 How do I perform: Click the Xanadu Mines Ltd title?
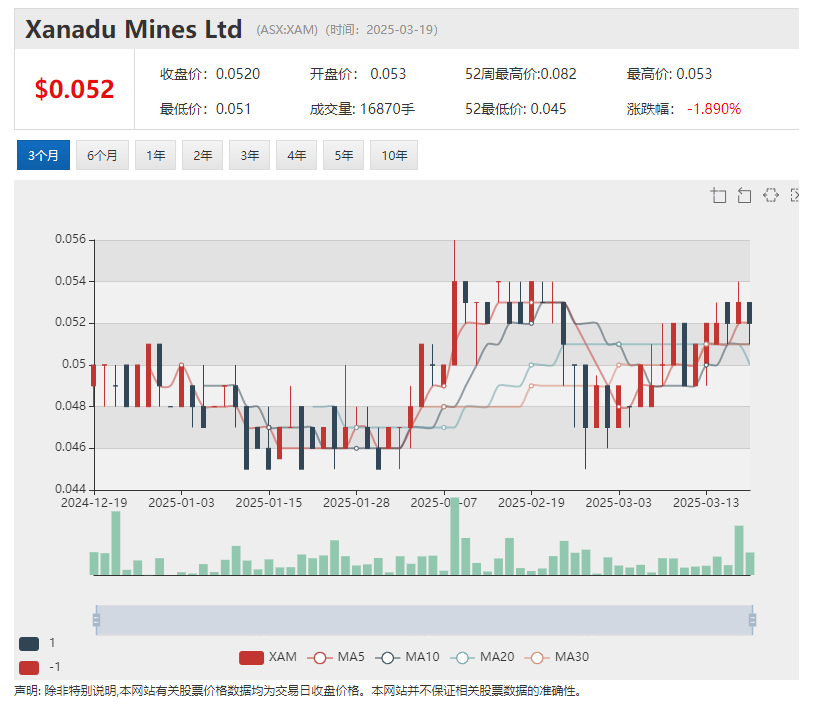(x=134, y=29)
